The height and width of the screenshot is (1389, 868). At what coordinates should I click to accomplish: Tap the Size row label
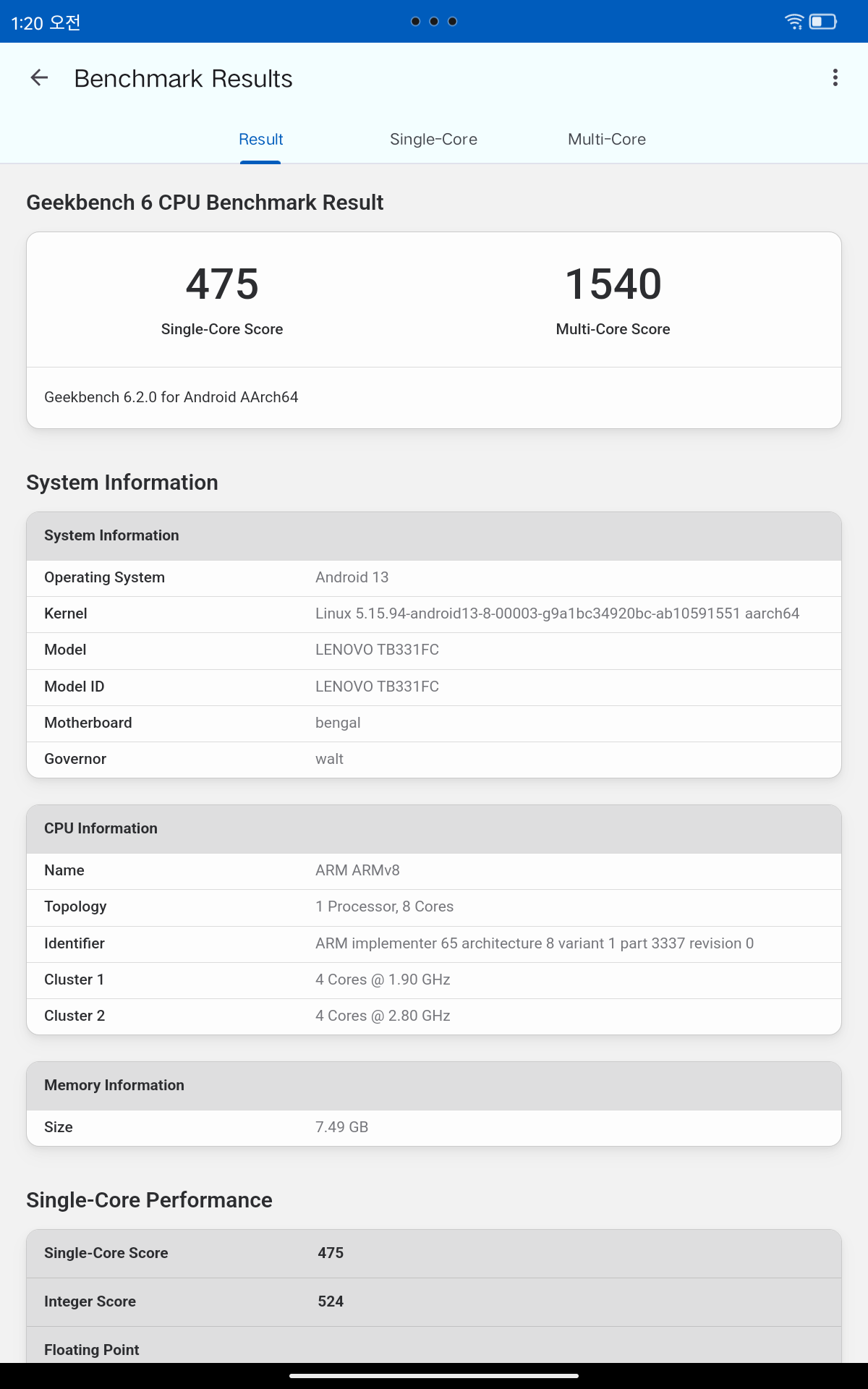59,1127
